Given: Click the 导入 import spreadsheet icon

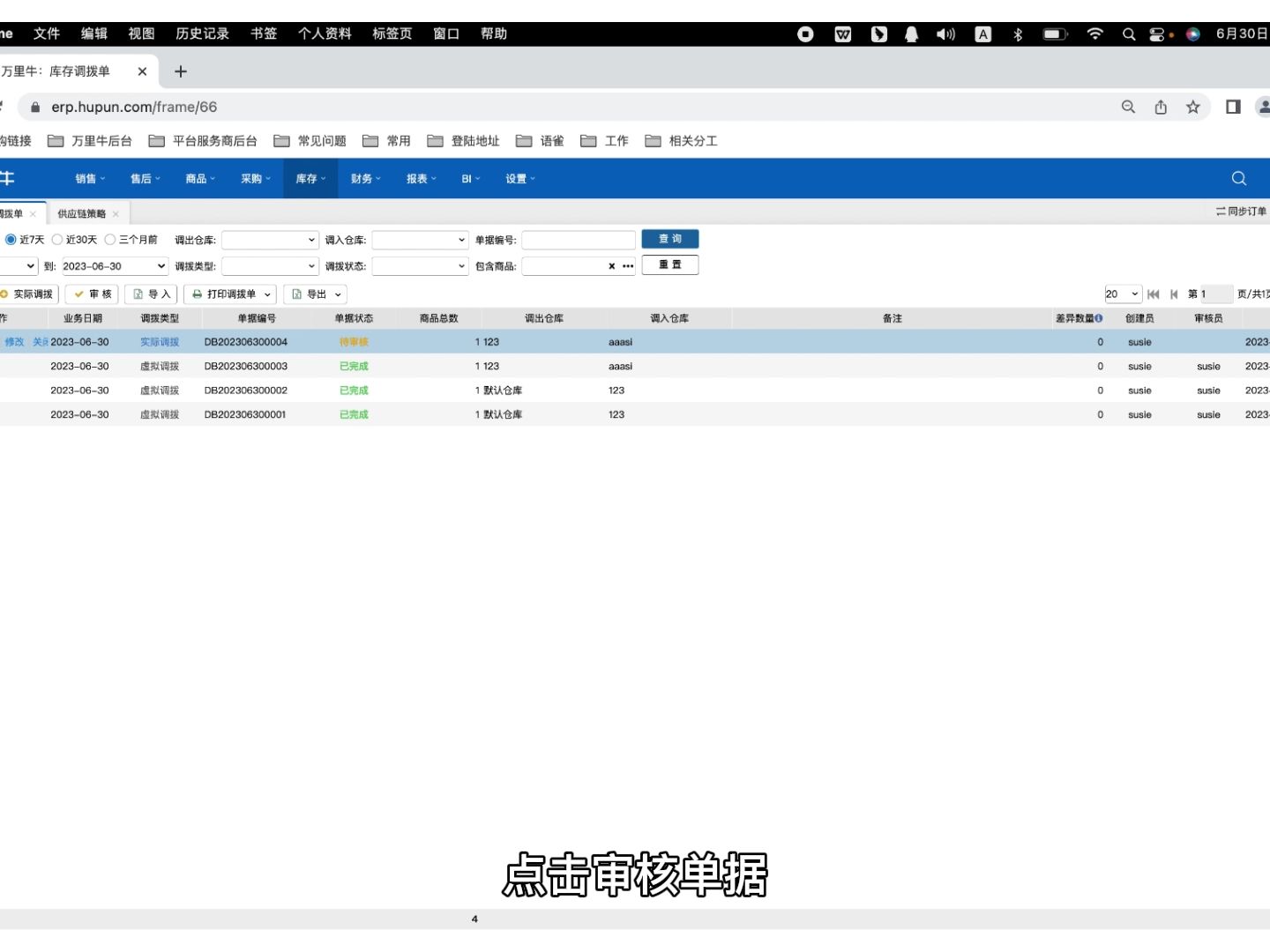Looking at the screenshot, I should pyautogui.click(x=138, y=294).
